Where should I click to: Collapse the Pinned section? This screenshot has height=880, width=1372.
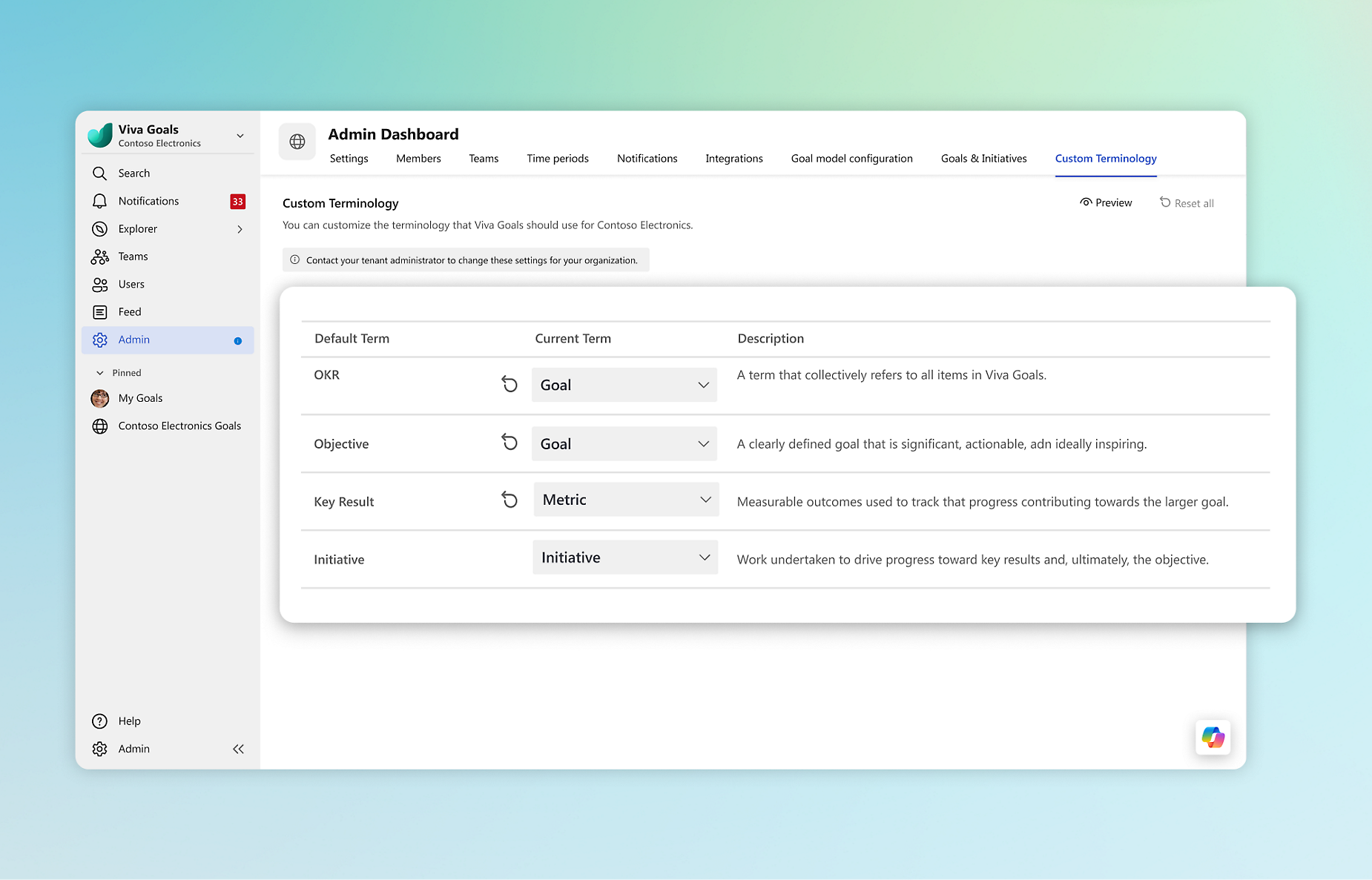pyautogui.click(x=100, y=373)
